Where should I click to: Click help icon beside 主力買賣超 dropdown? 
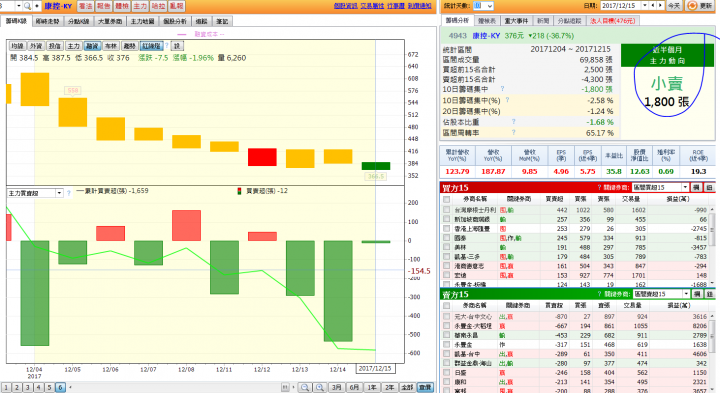(68, 193)
